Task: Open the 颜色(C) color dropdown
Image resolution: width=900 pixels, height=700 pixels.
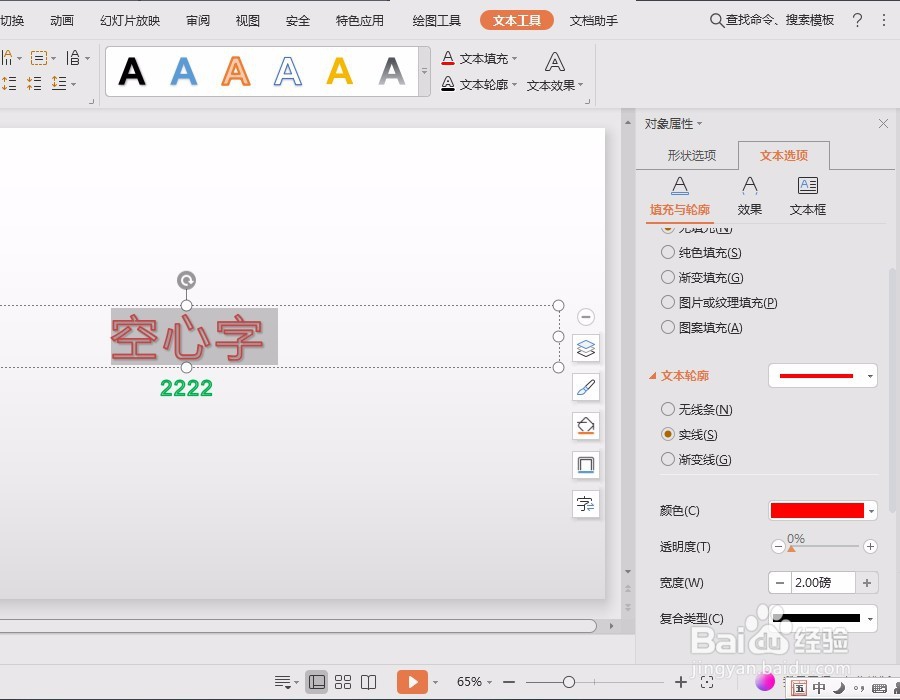Action: tap(871, 511)
